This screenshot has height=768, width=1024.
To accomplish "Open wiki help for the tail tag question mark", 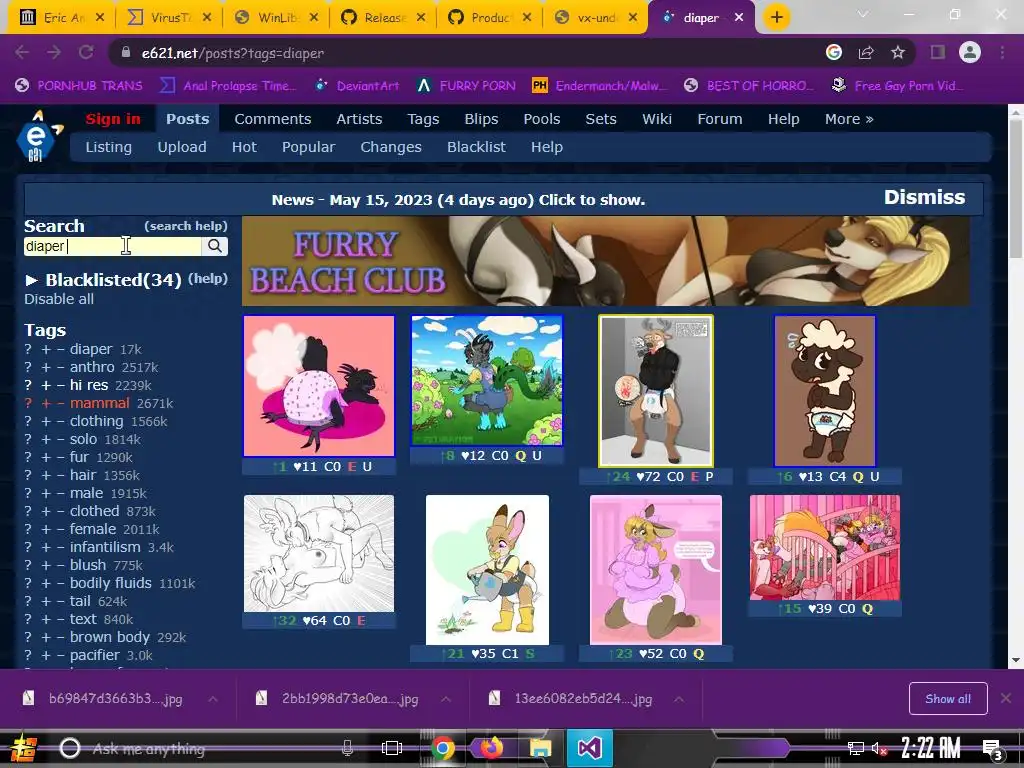I will coord(28,601).
